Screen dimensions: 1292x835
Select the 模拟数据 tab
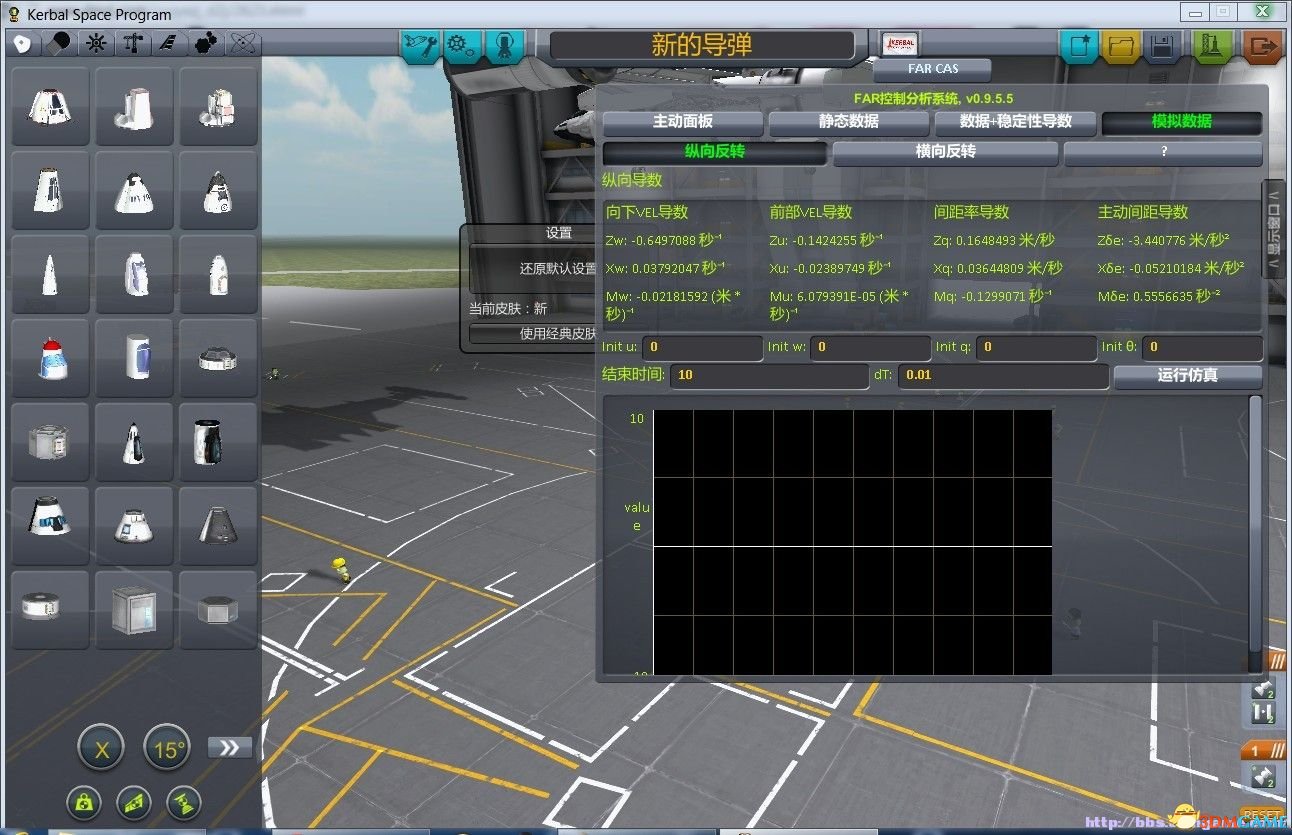1181,121
